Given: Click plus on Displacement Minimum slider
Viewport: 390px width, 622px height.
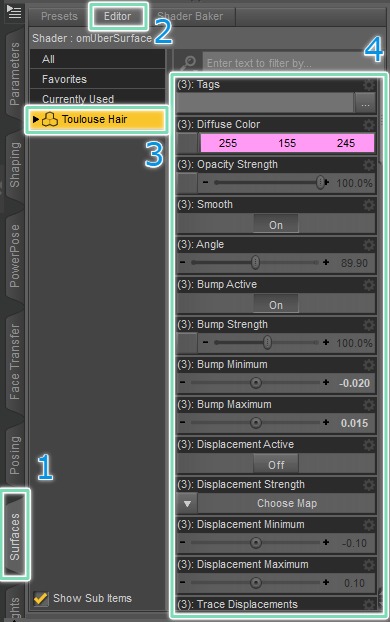Looking at the screenshot, I should [x=326, y=542].
